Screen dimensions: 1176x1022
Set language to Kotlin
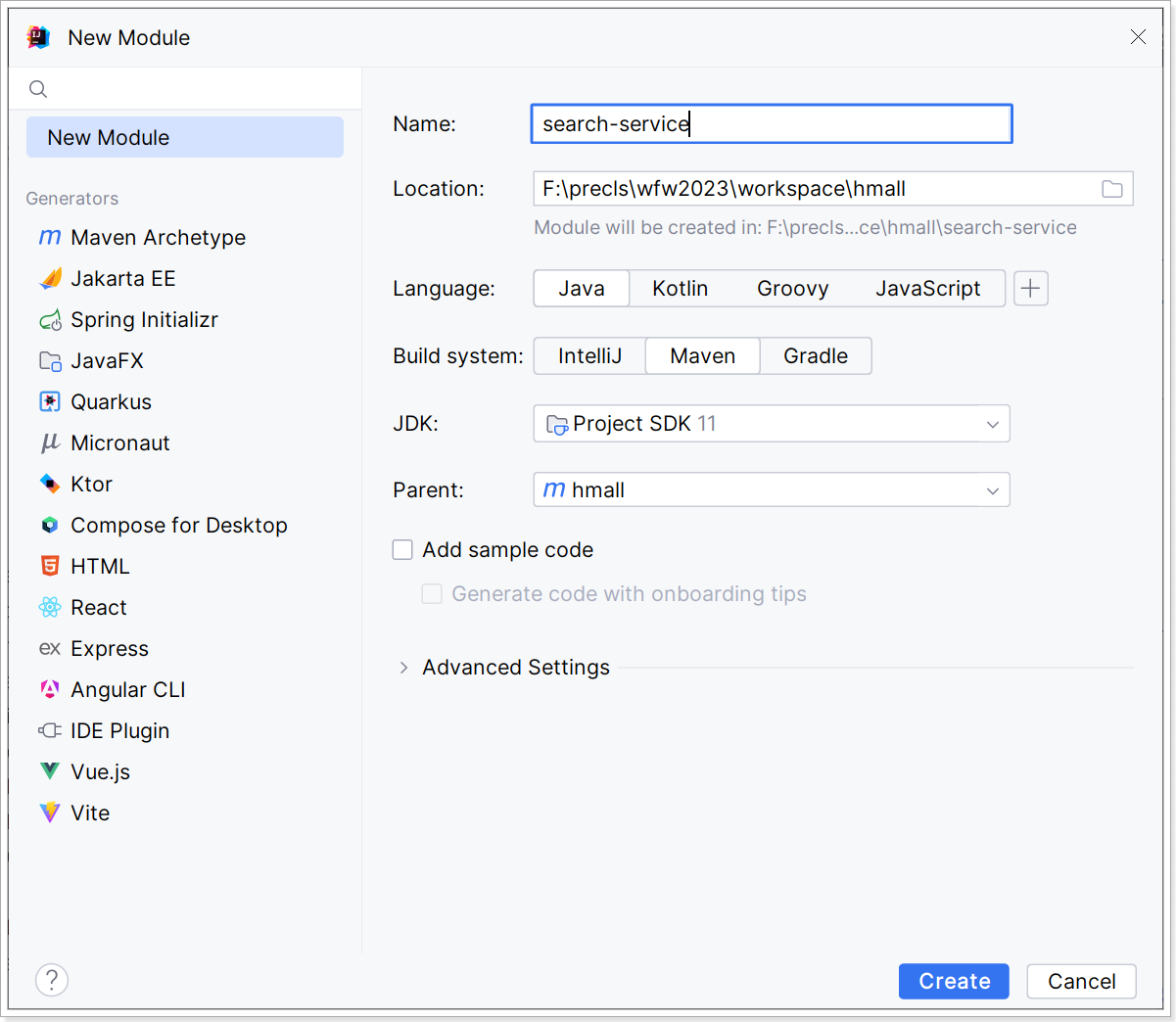click(x=680, y=289)
